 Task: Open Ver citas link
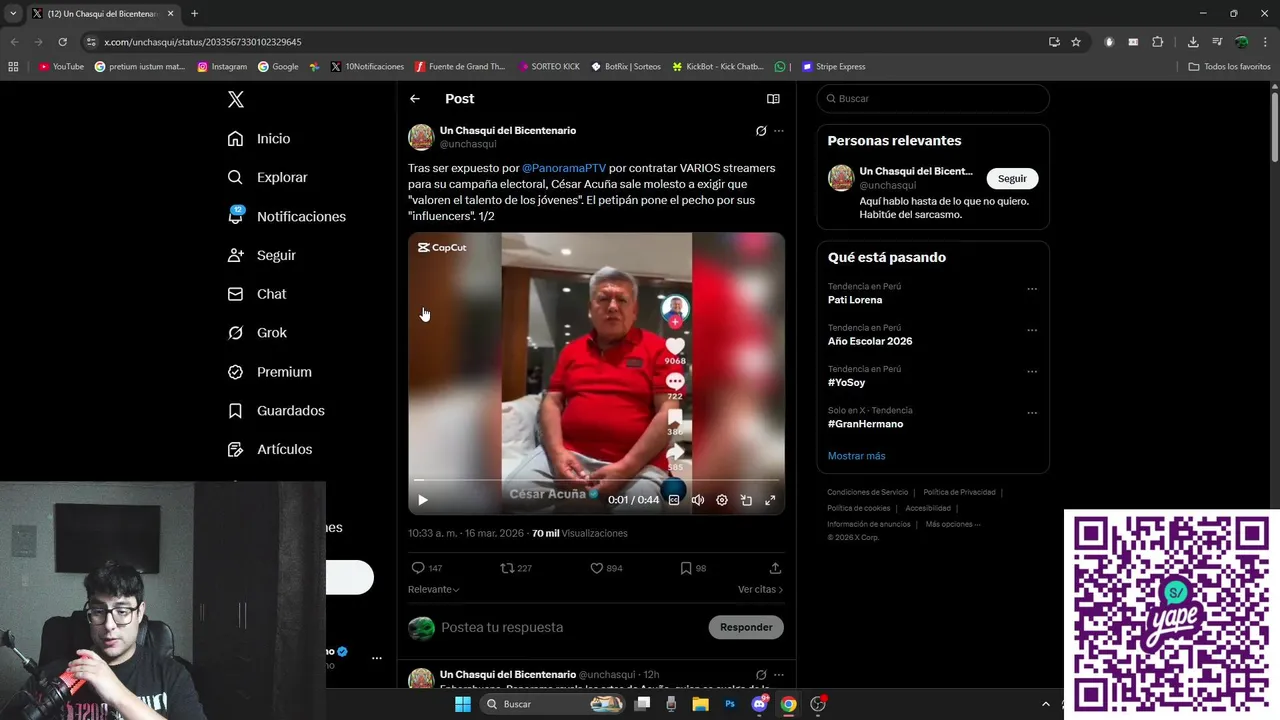click(760, 589)
